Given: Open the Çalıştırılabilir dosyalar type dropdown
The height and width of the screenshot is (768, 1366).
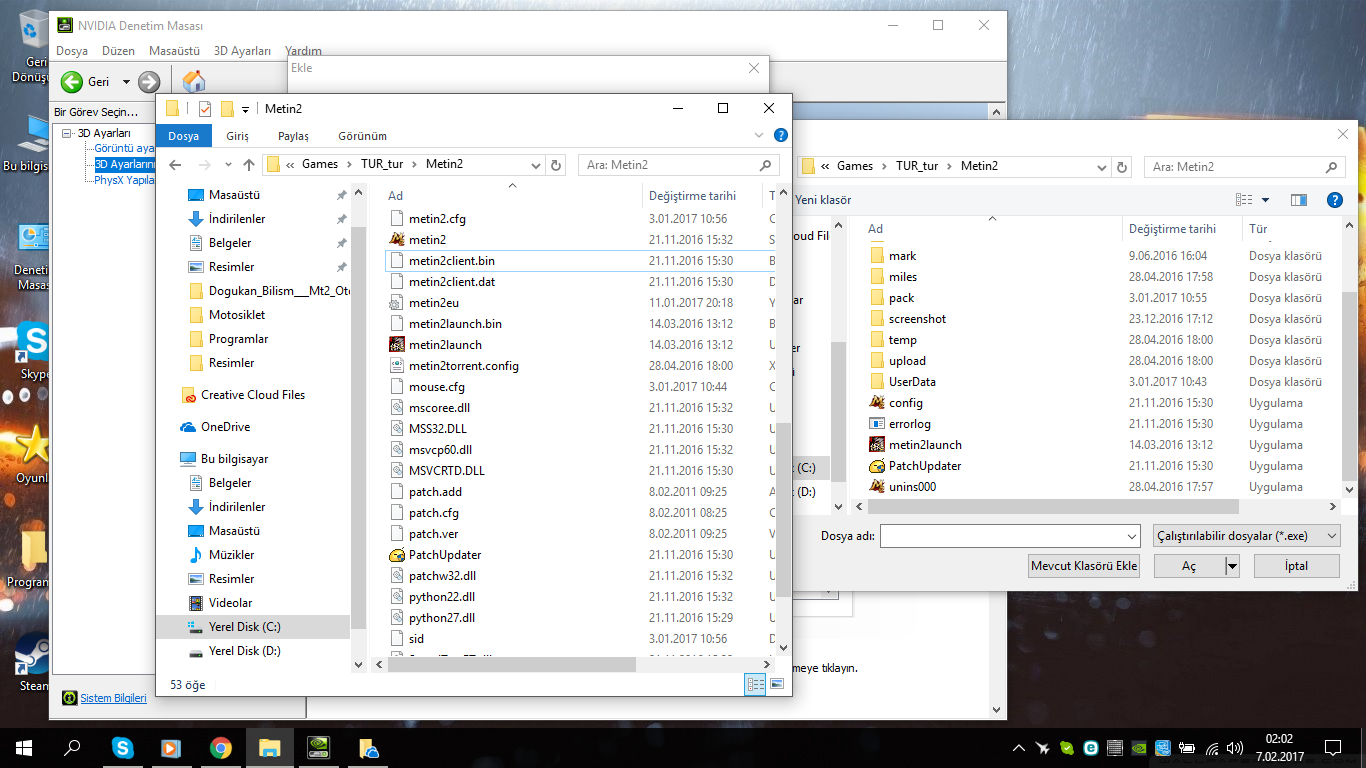Looking at the screenshot, I should pyautogui.click(x=1246, y=536).
